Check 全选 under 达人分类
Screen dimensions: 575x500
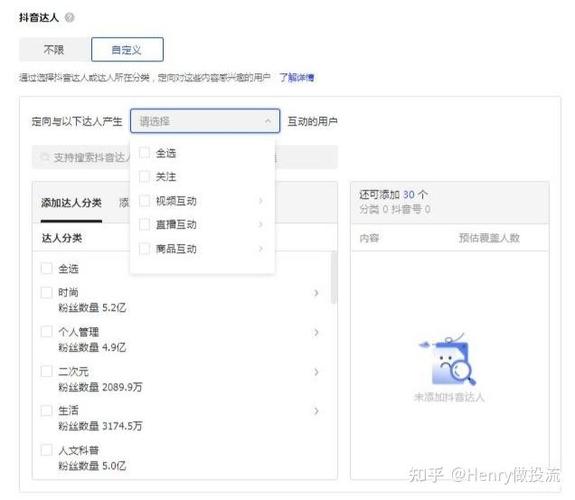47,269
